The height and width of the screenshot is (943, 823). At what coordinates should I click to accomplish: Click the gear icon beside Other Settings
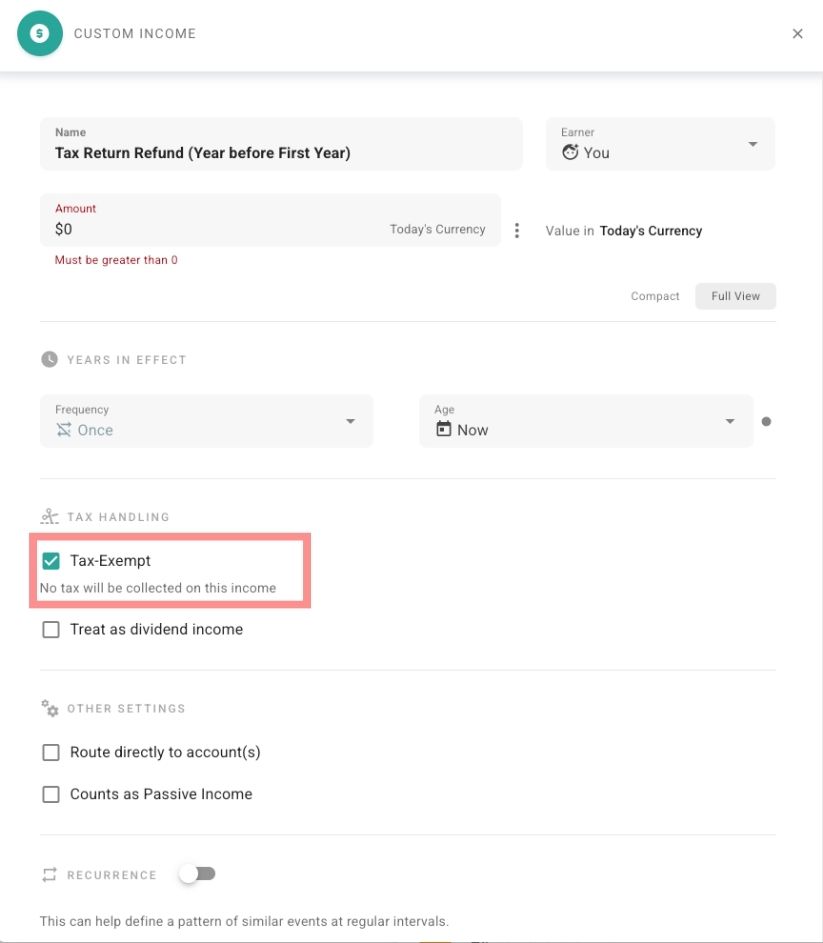pos(48,708)
